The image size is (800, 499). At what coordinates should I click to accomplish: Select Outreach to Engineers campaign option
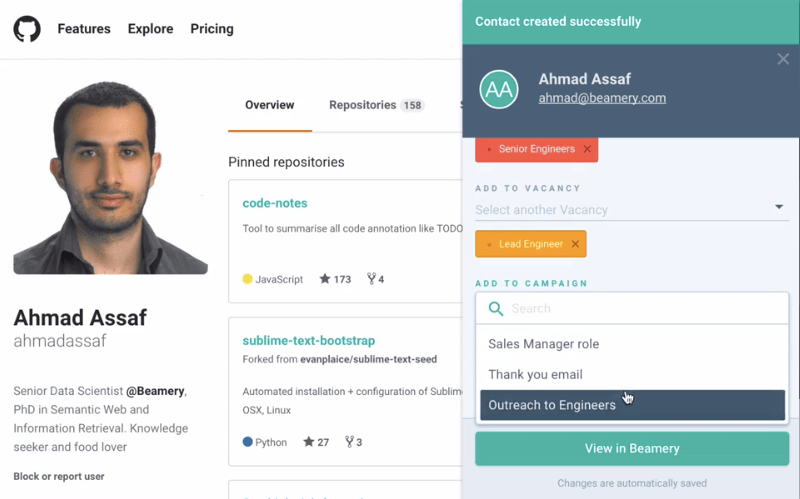[x=552, y=405]
